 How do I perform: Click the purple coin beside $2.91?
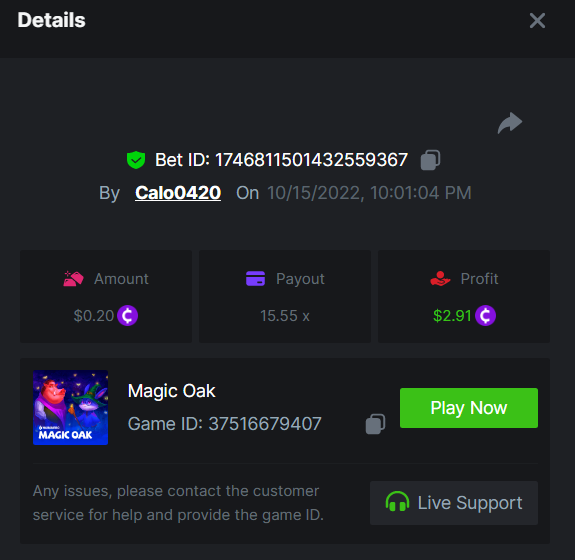click(x=486, y=315)
